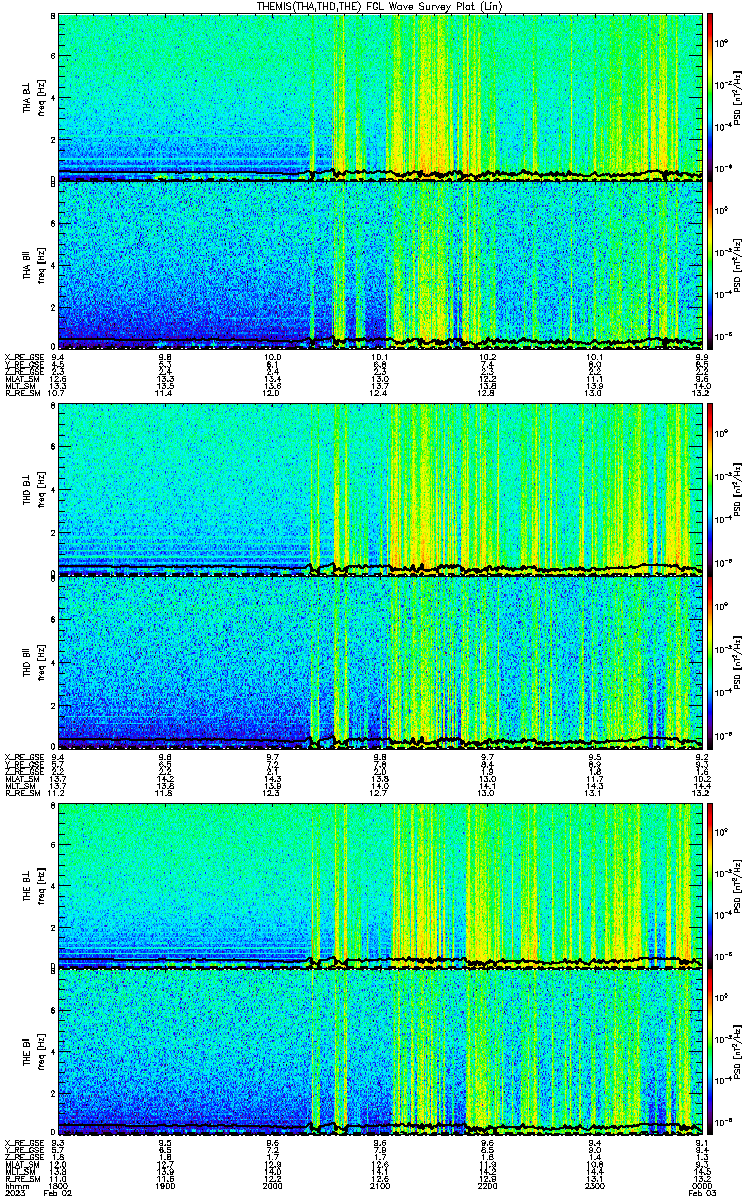The height and width of the screenshot is (1200, 750).
Task: Click the Feb 03 date label
Action: (x=702, y=1193)
